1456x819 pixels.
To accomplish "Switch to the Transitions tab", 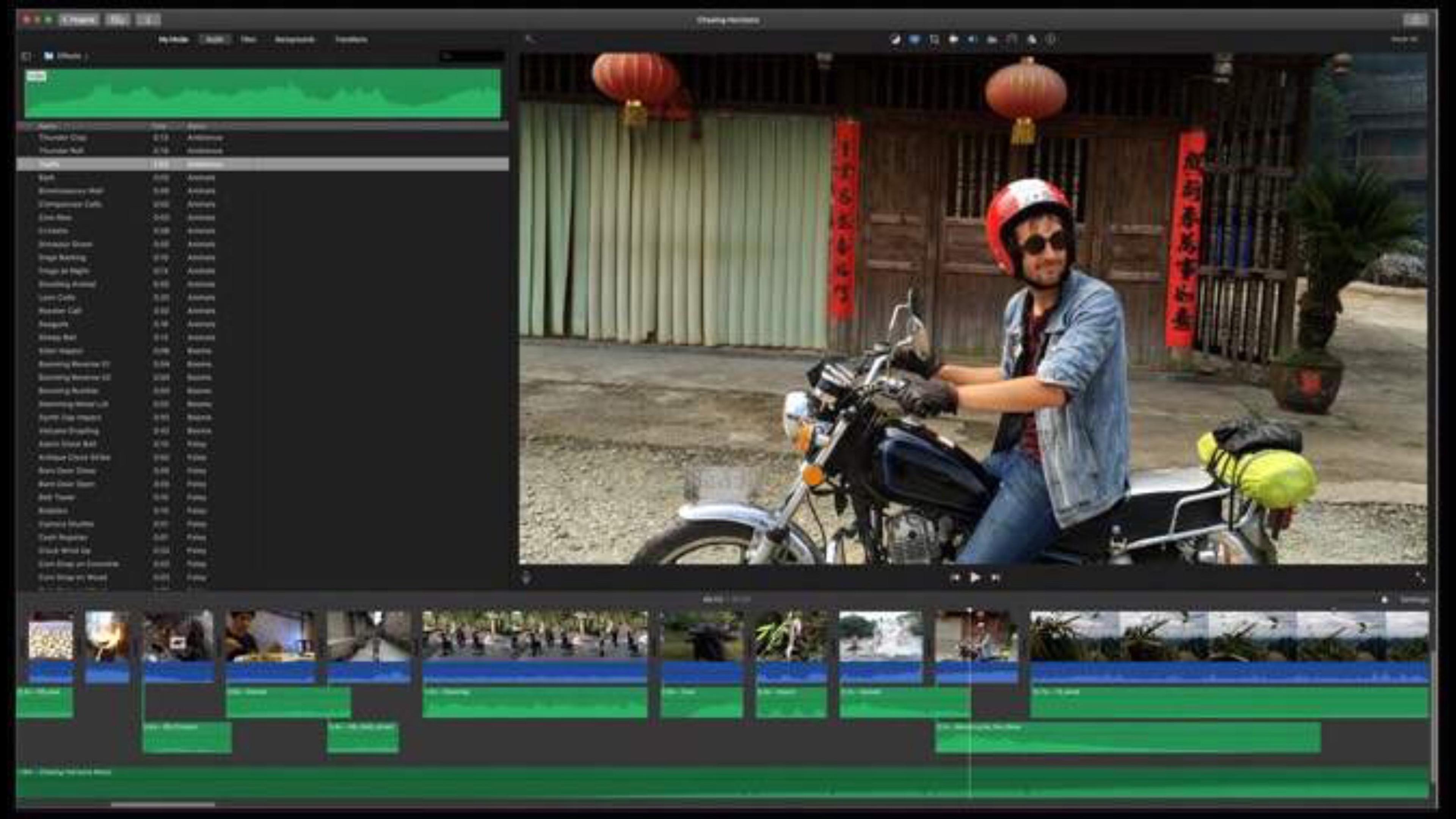I will click(x=351, y=39).
